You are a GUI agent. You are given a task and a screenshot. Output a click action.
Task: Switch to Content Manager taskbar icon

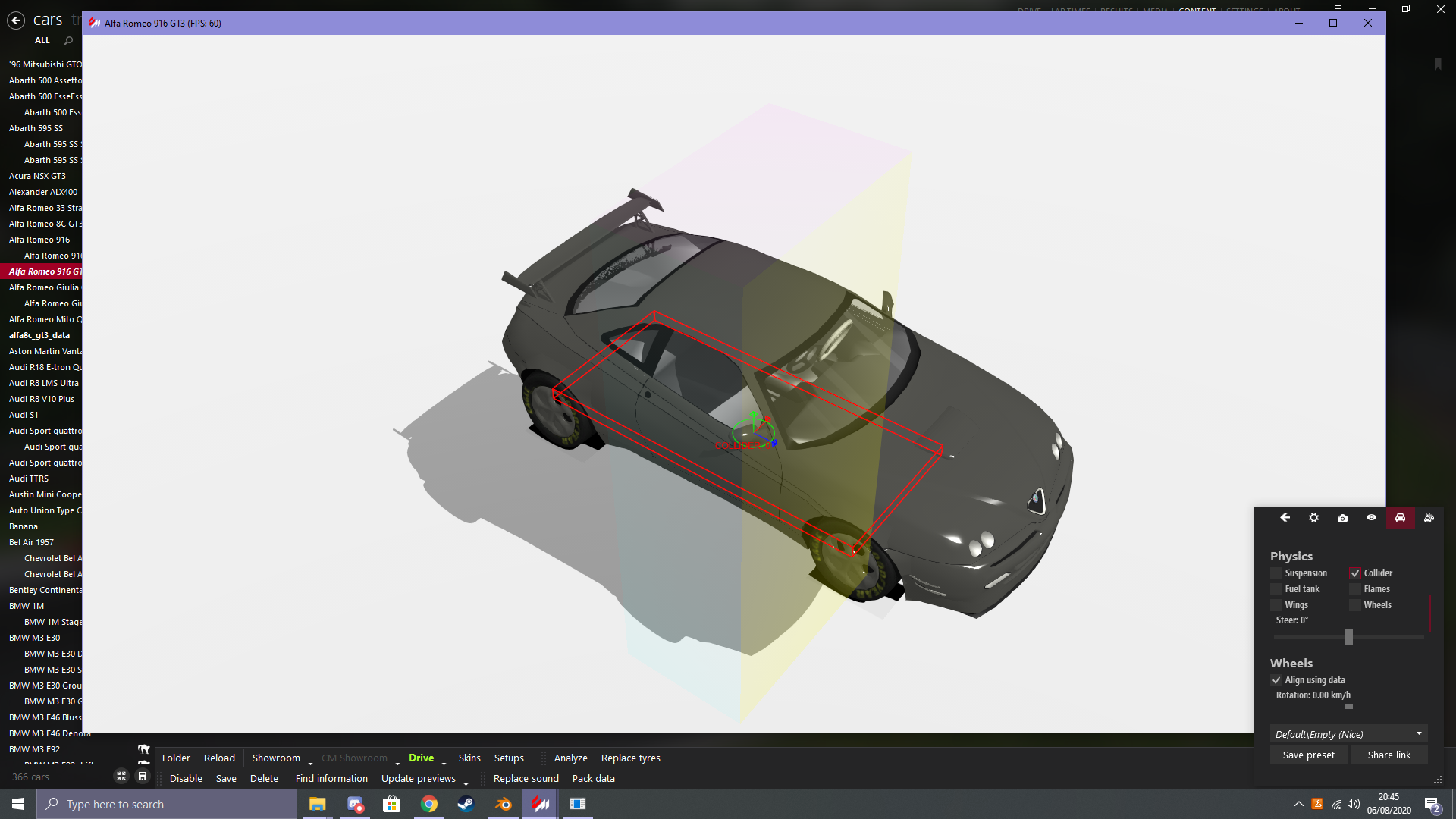pos(540,804)
